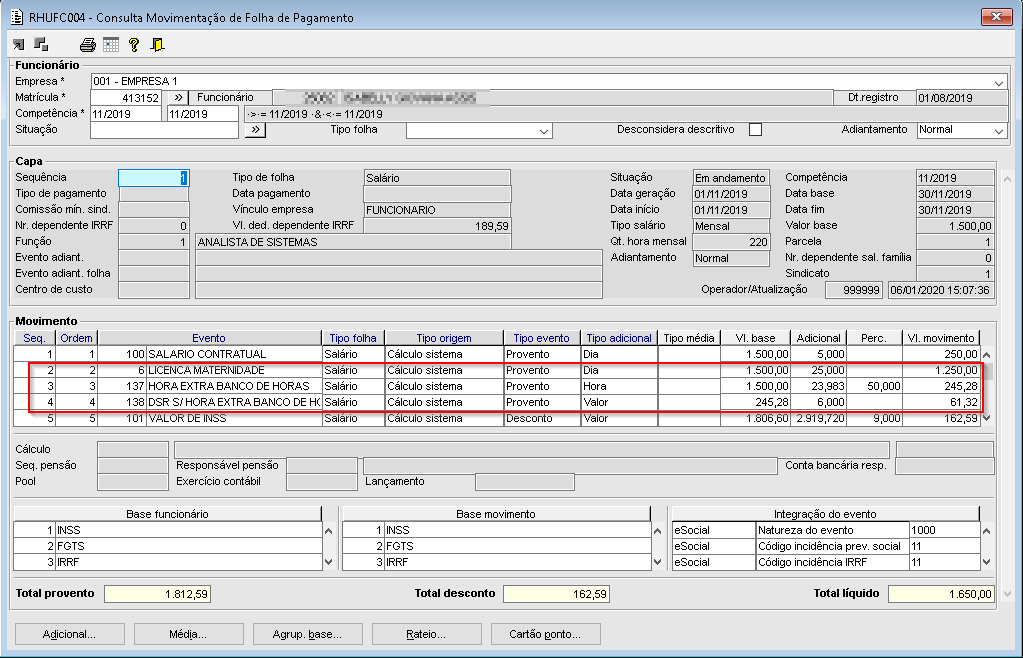Click the second toolbar icon with overlapping squares

(x=41, y=44)
